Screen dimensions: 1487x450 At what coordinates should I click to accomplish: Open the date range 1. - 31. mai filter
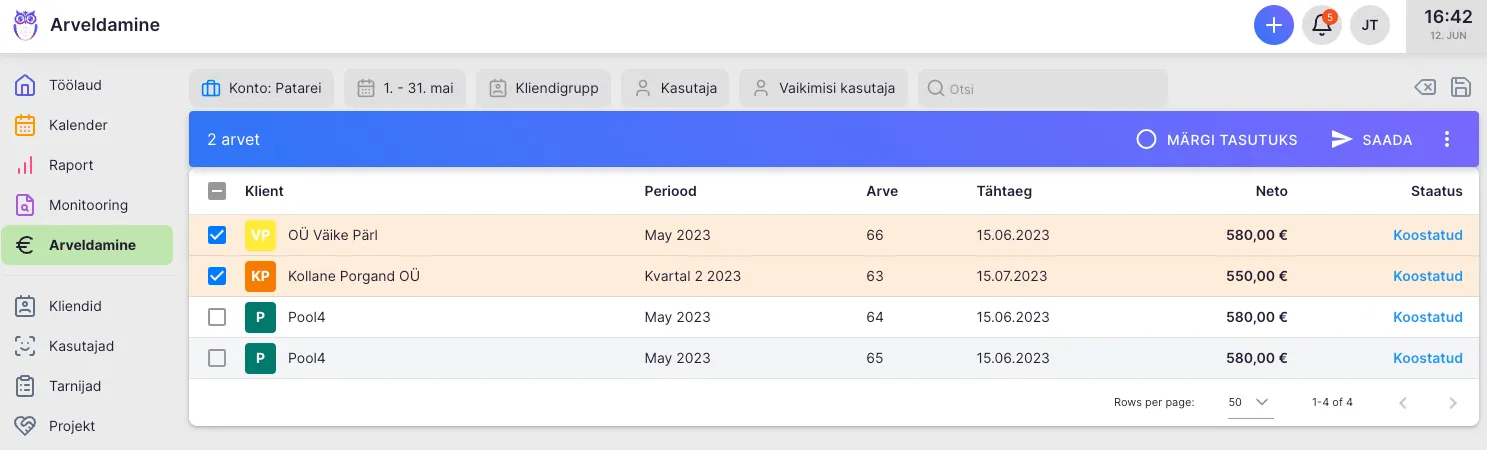coord(405,88)
